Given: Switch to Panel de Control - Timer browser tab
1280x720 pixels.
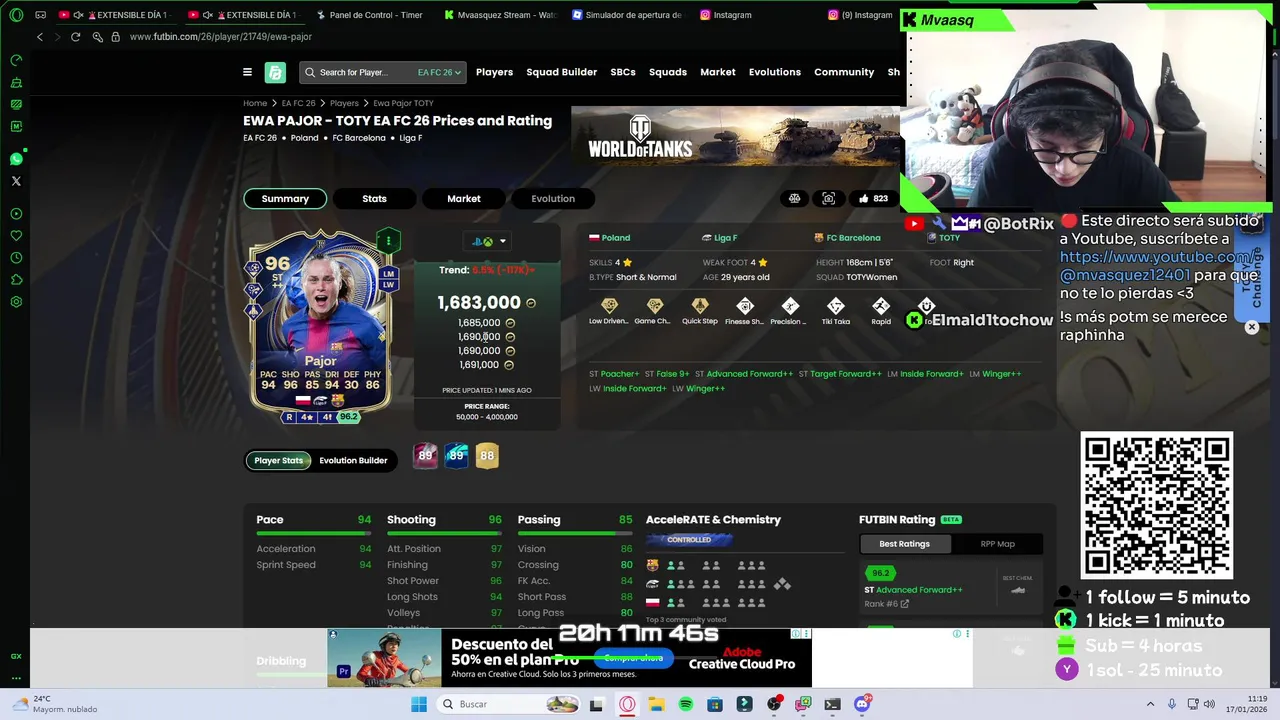Looking at the screenshot, I should tap(369, 15).
